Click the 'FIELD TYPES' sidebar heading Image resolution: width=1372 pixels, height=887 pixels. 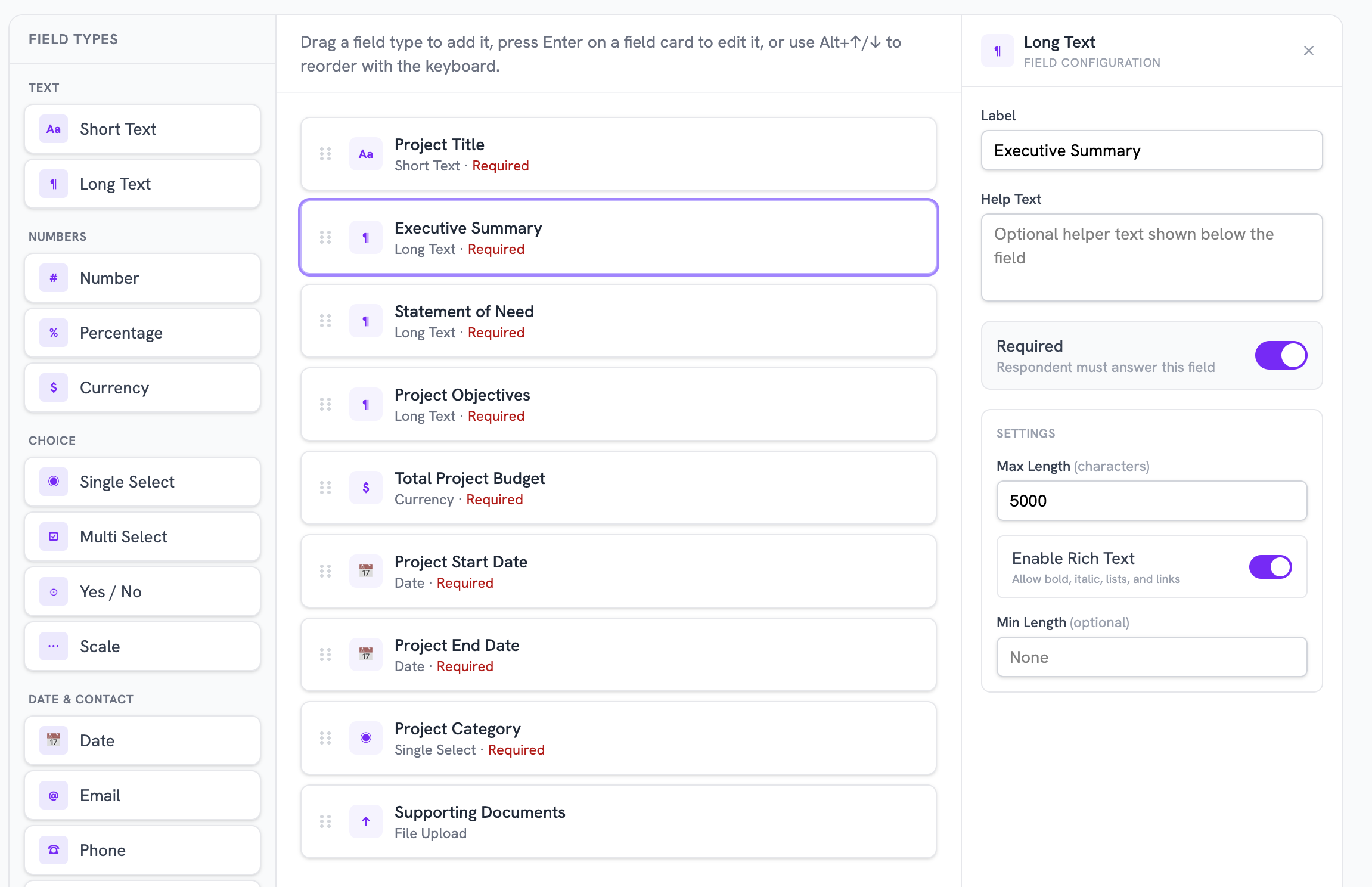point(73,40)
